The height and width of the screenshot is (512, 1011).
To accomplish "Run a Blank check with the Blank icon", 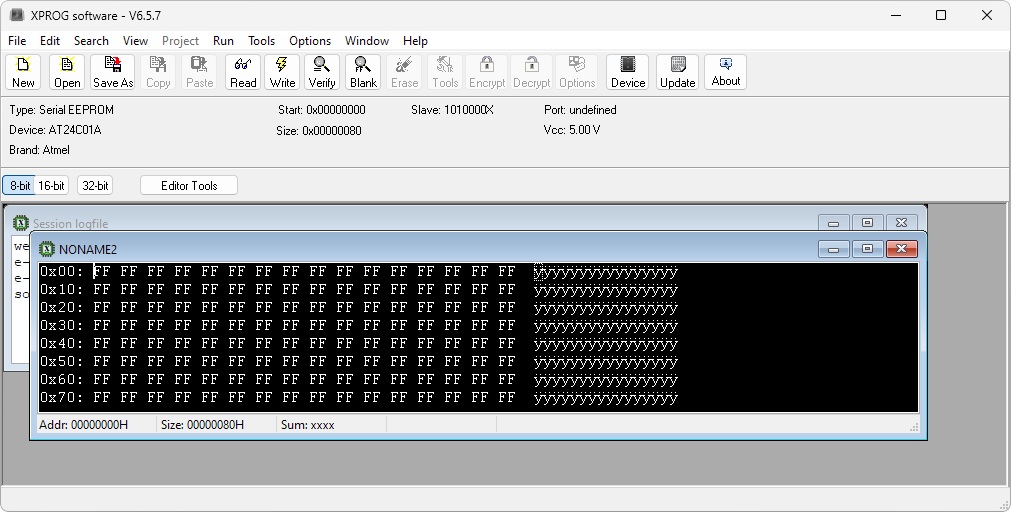I will tap(363, 72).
